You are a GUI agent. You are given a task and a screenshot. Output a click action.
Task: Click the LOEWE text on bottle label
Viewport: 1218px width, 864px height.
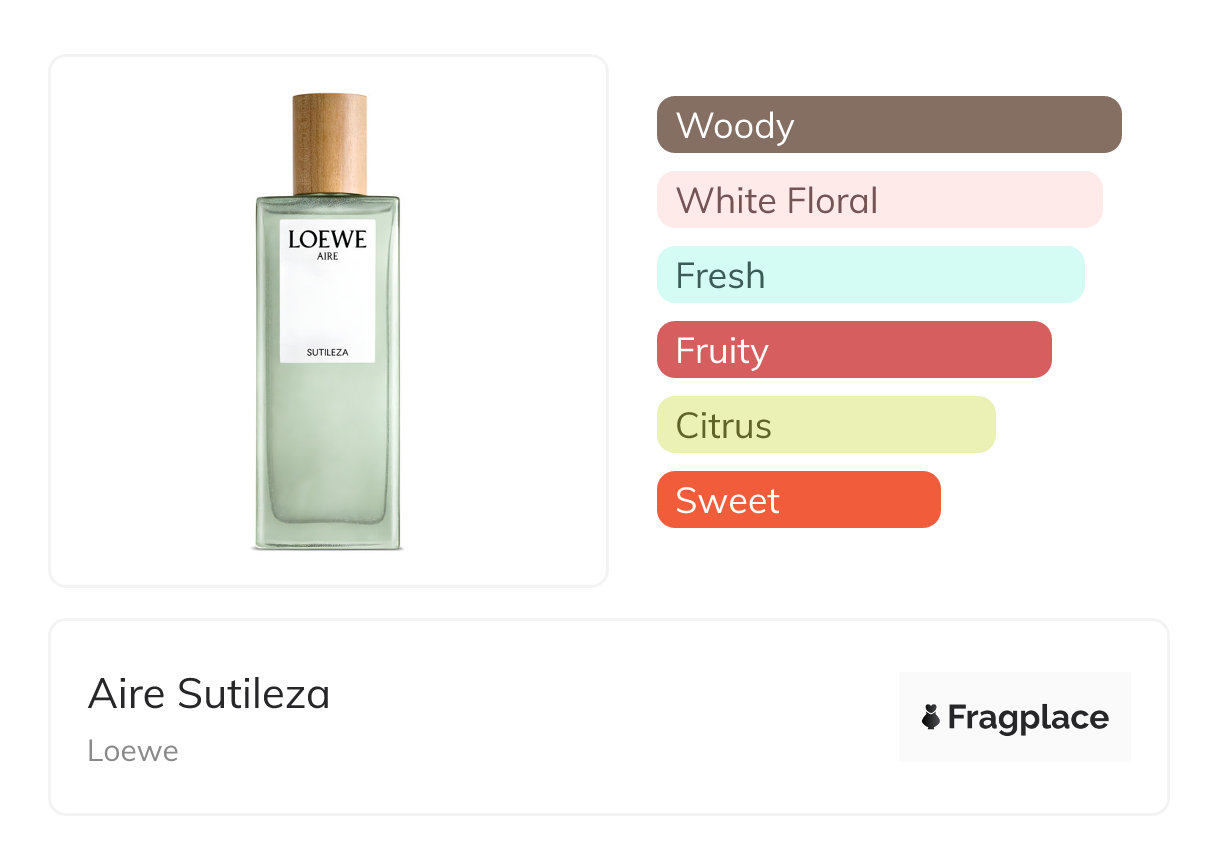tap(327, 240)
